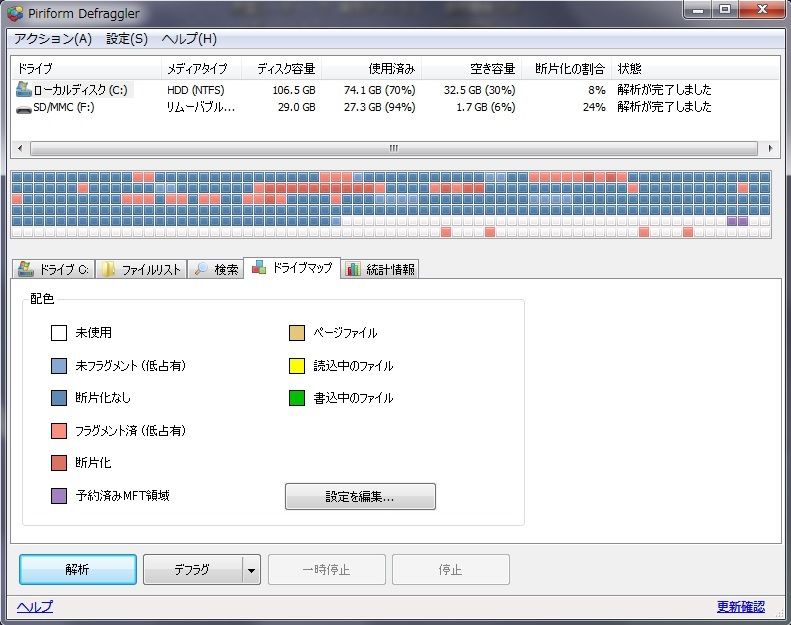Image resolution: width=791 pixels, height=625 pixels.
Task: Click the 未フラグメント(低占有) light blue swatch
Action: tap(59, 366)
